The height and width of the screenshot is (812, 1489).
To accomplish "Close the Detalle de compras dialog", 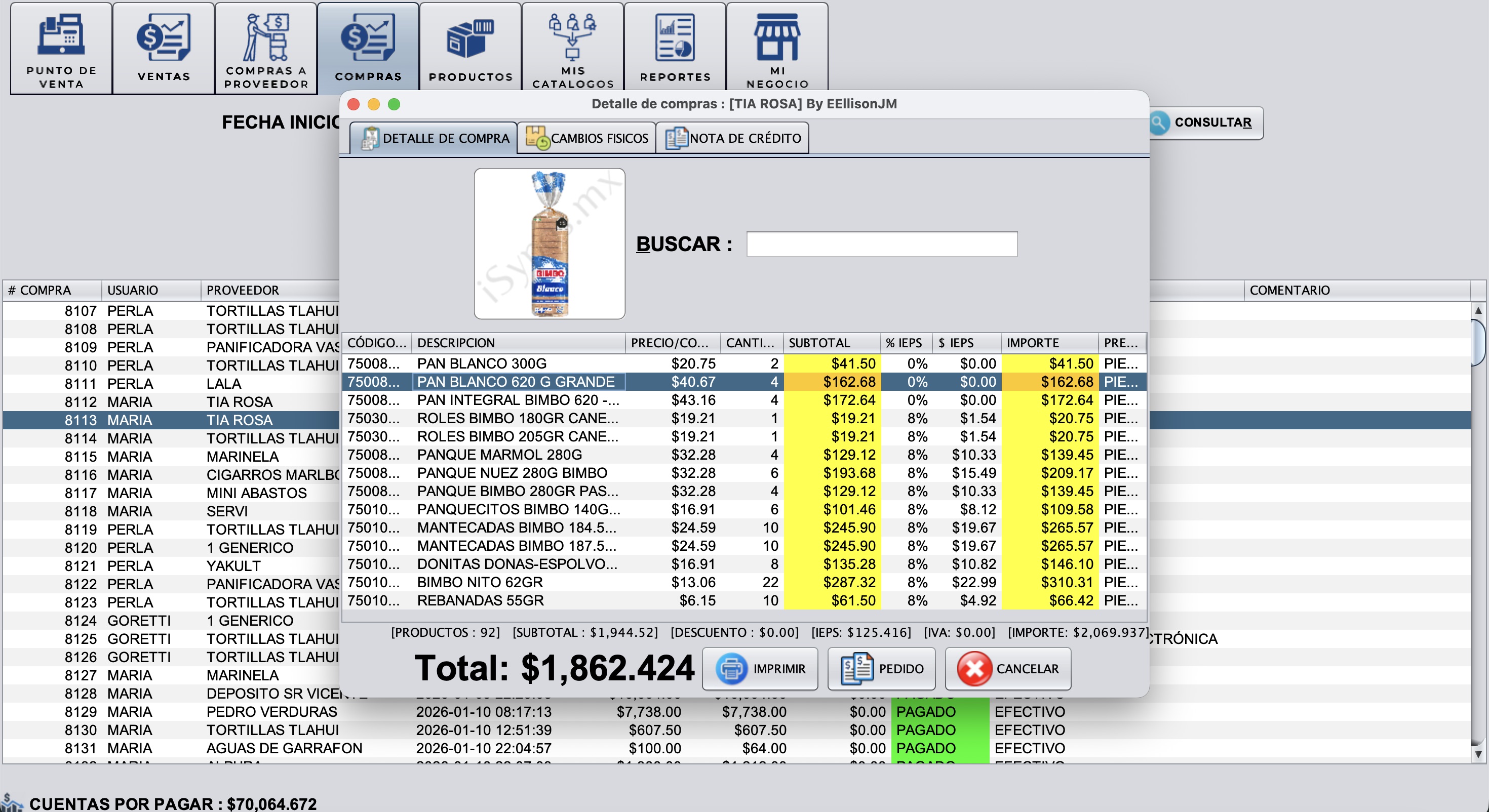I will pos(354,104).
